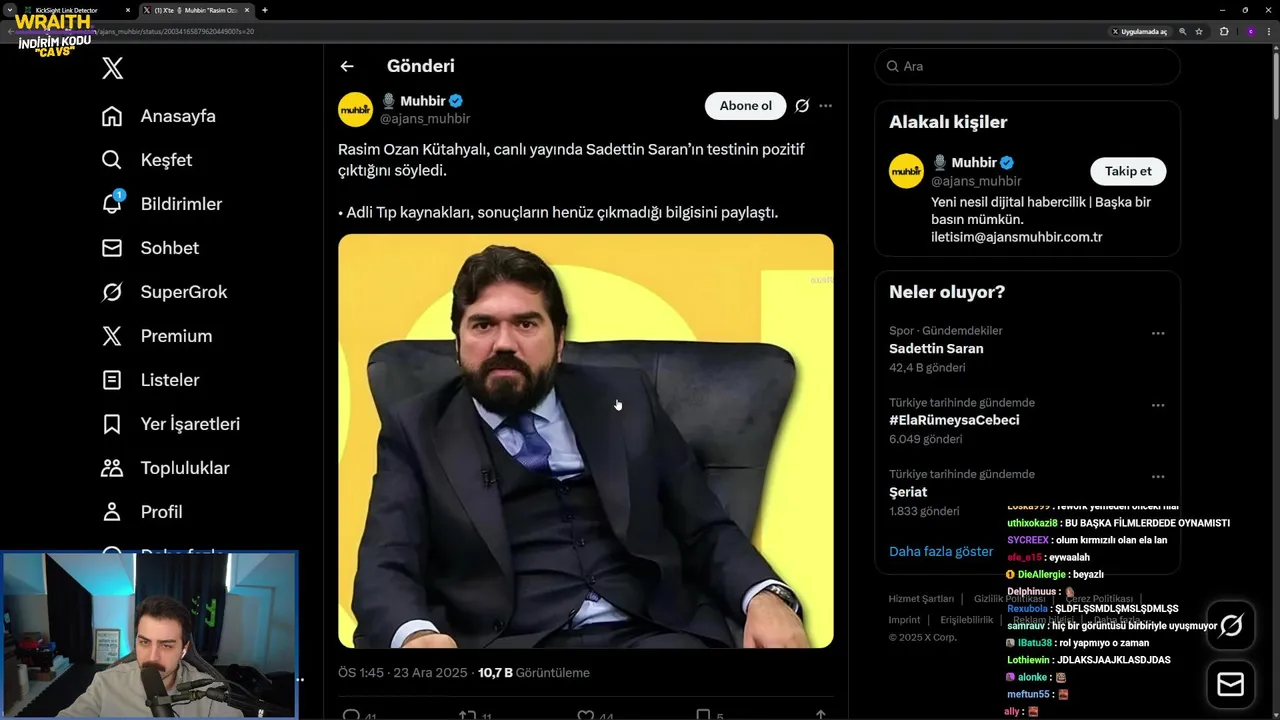Viewport: 1280px width, 720px height.
Task: Open browser extensions puzzle icon
Action: (x=1224, y=31)
